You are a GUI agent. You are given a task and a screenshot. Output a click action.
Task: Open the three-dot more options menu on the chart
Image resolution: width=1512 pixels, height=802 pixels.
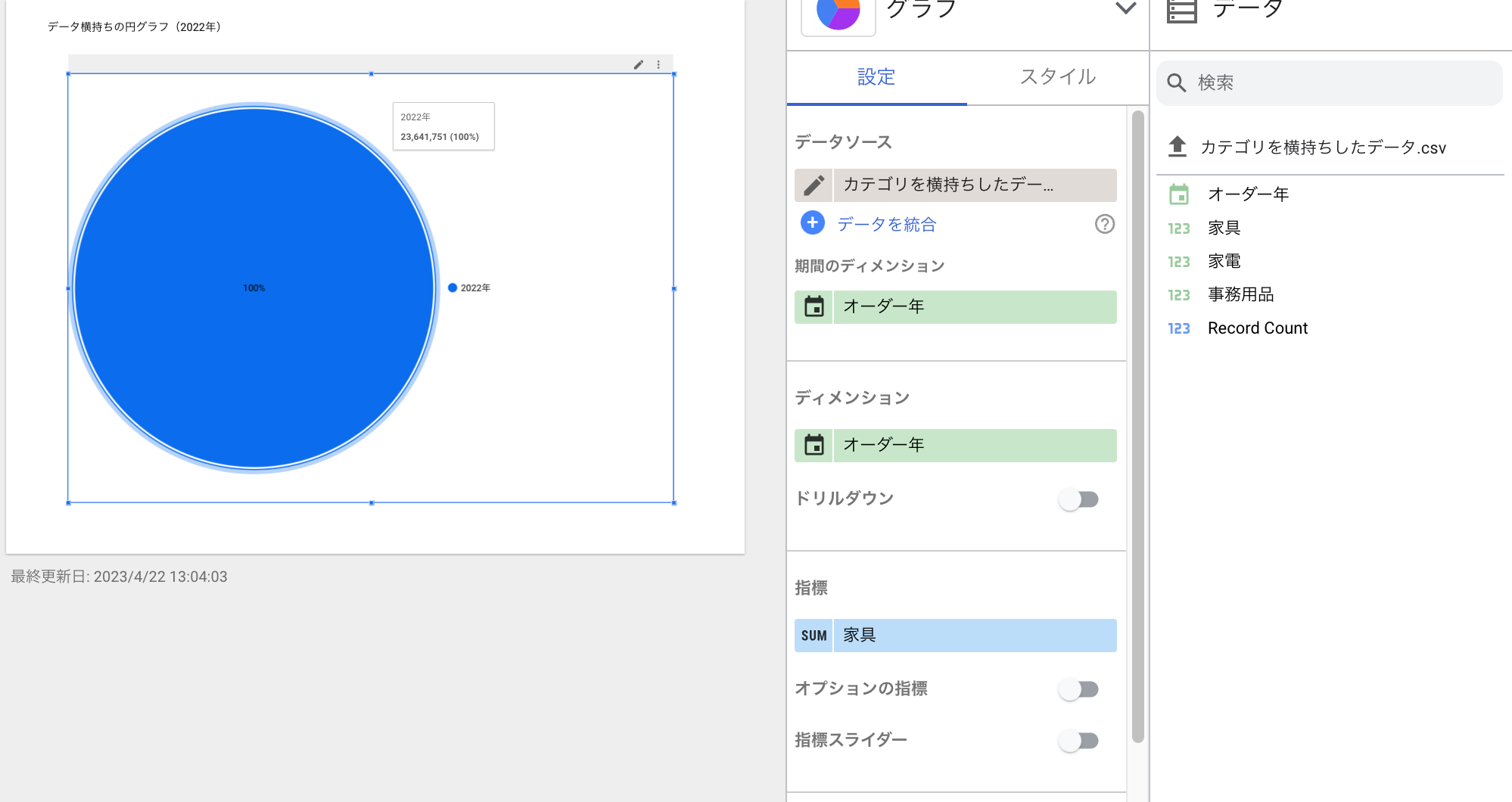click(658, 64)
